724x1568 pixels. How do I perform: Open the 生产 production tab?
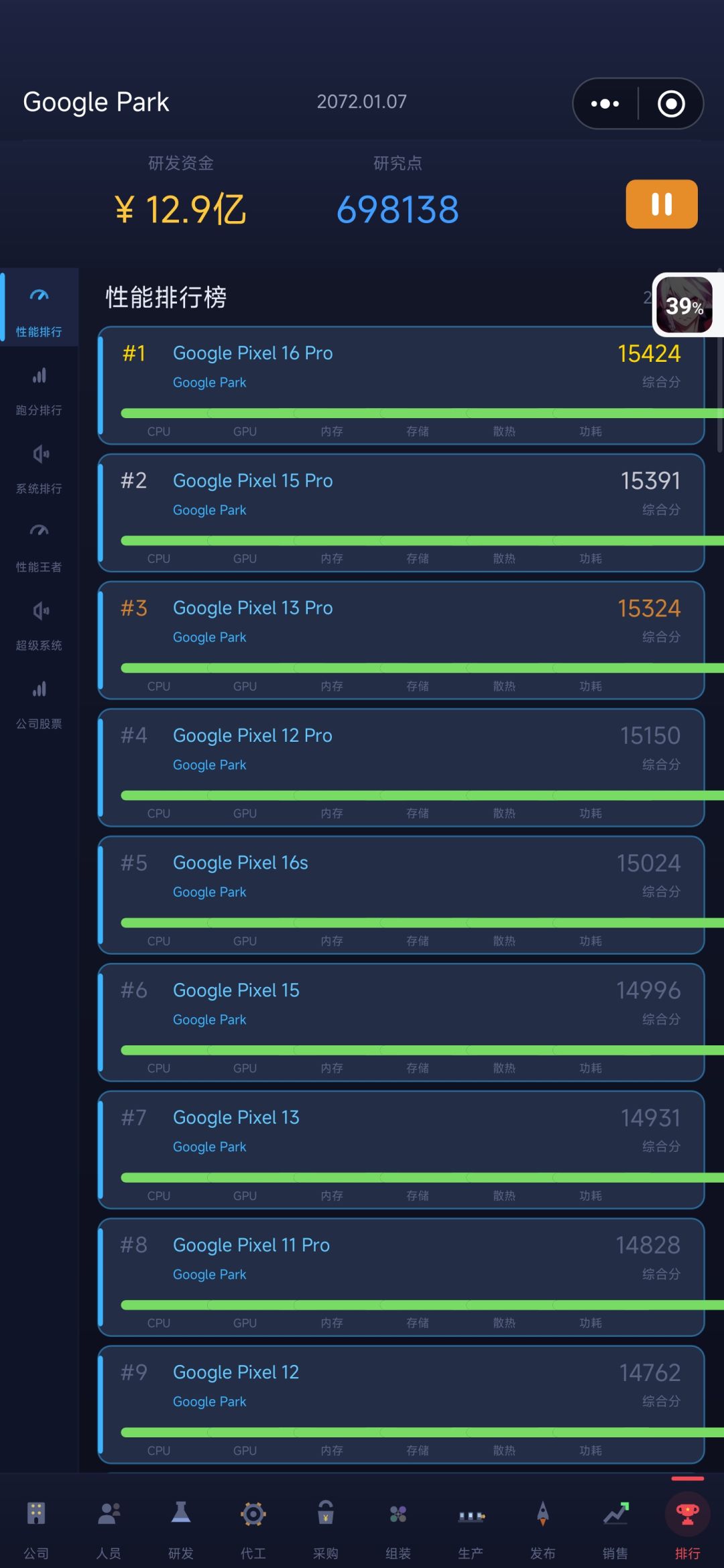pyautogui.click(x=471, y=1529)
